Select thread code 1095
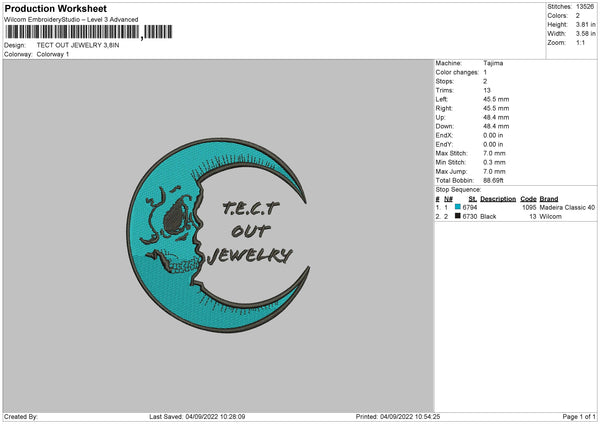The height and width of the screenshot is (424, 600). tap(529, 207)
